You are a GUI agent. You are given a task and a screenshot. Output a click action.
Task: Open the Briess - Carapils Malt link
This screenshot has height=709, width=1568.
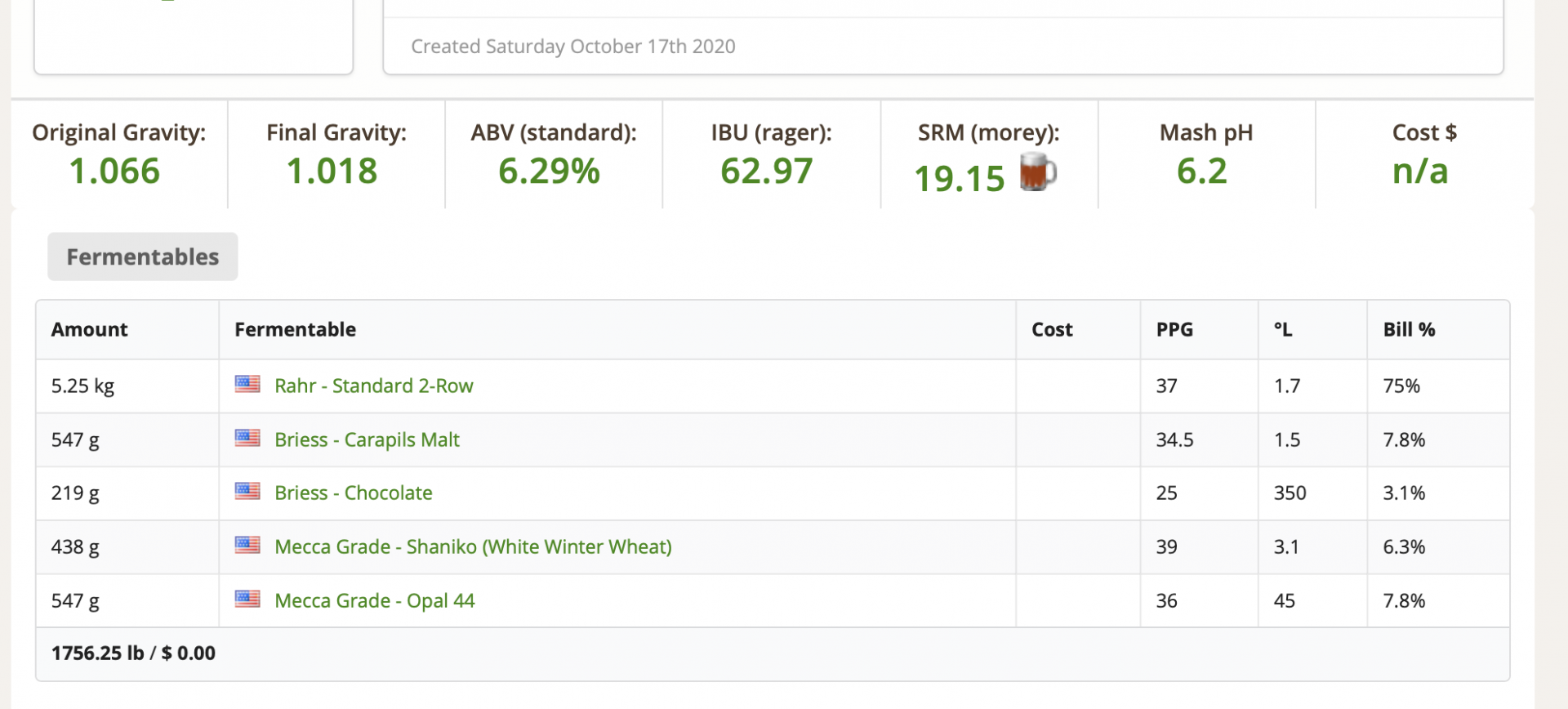click(367, 439)
